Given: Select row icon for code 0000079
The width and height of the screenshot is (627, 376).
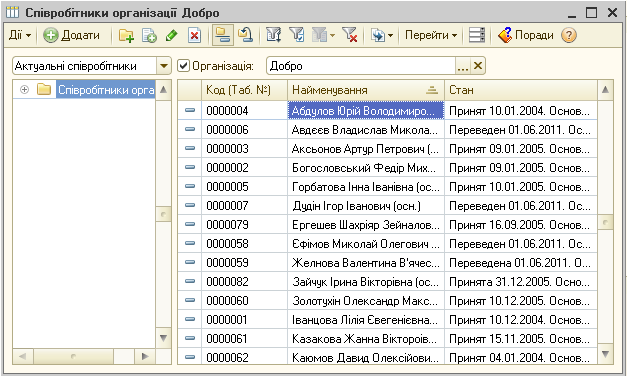Looking at the screenshot, I should [x=190, y=224].
